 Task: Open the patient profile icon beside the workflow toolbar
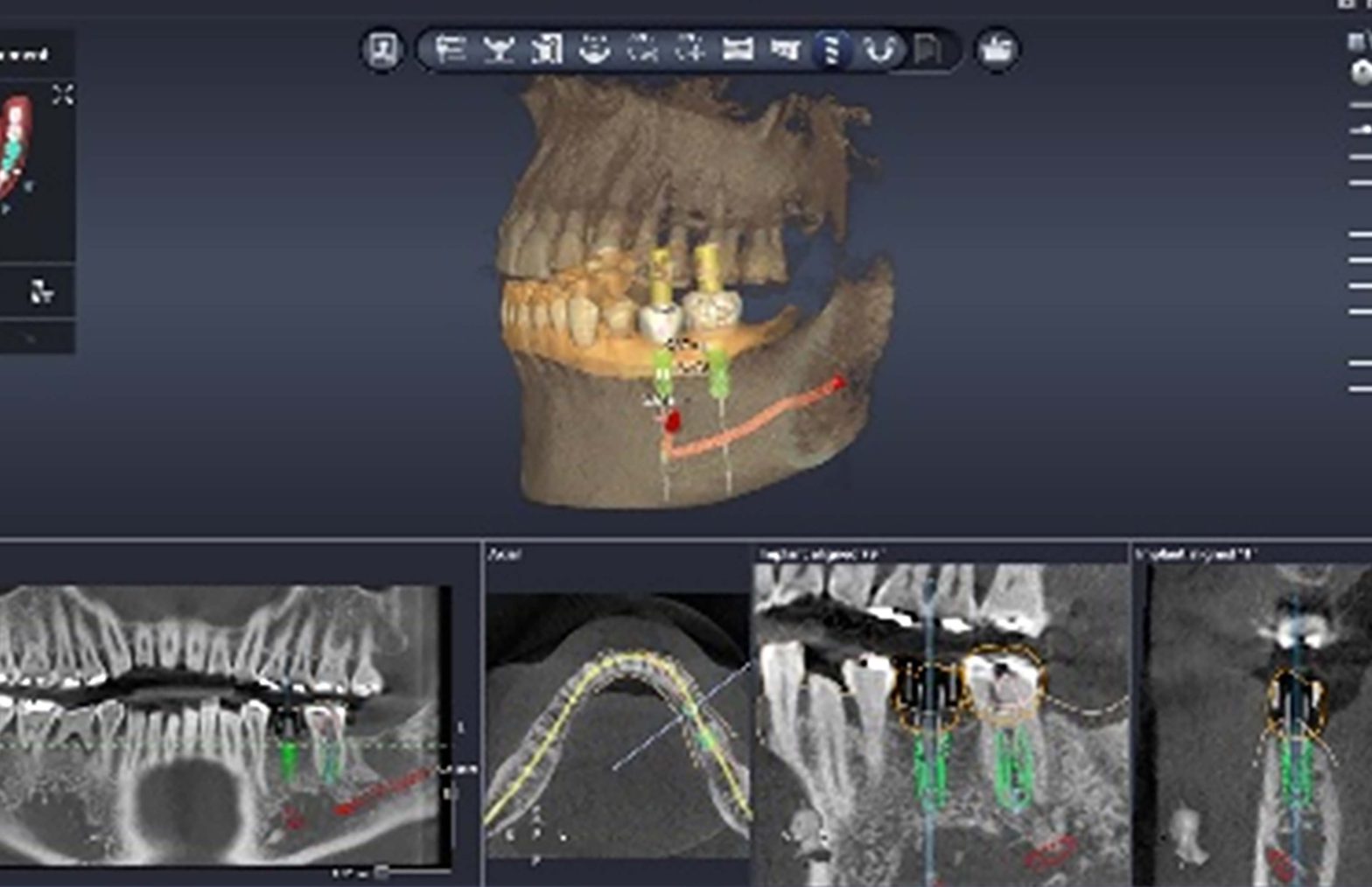382,50
